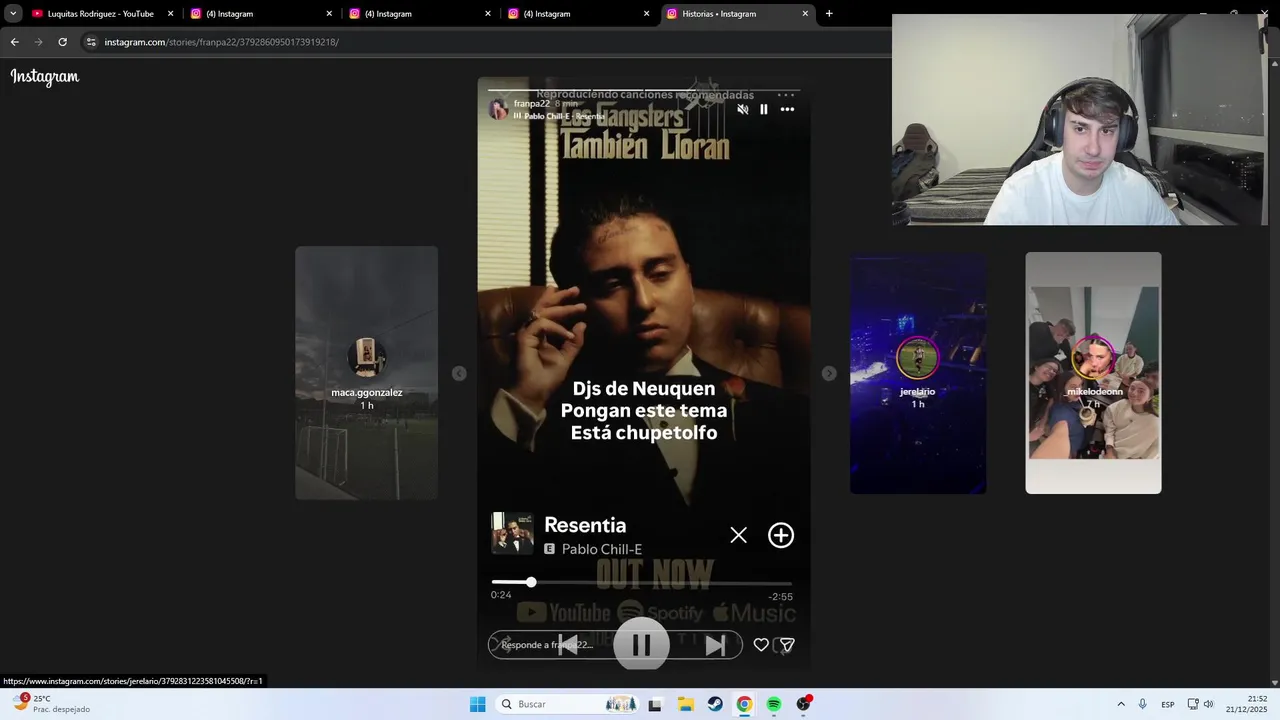
Task: Unmute the story audio
Action: pos(742,109)
